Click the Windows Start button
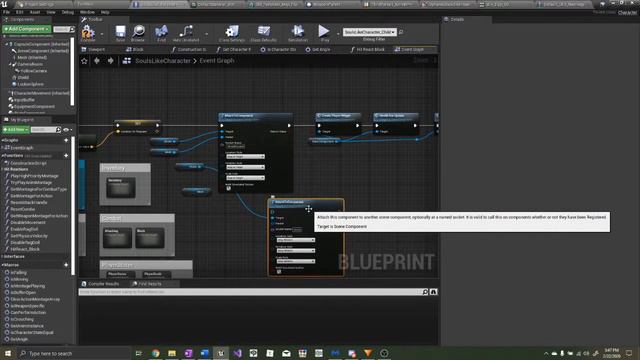 coord(8,353)
